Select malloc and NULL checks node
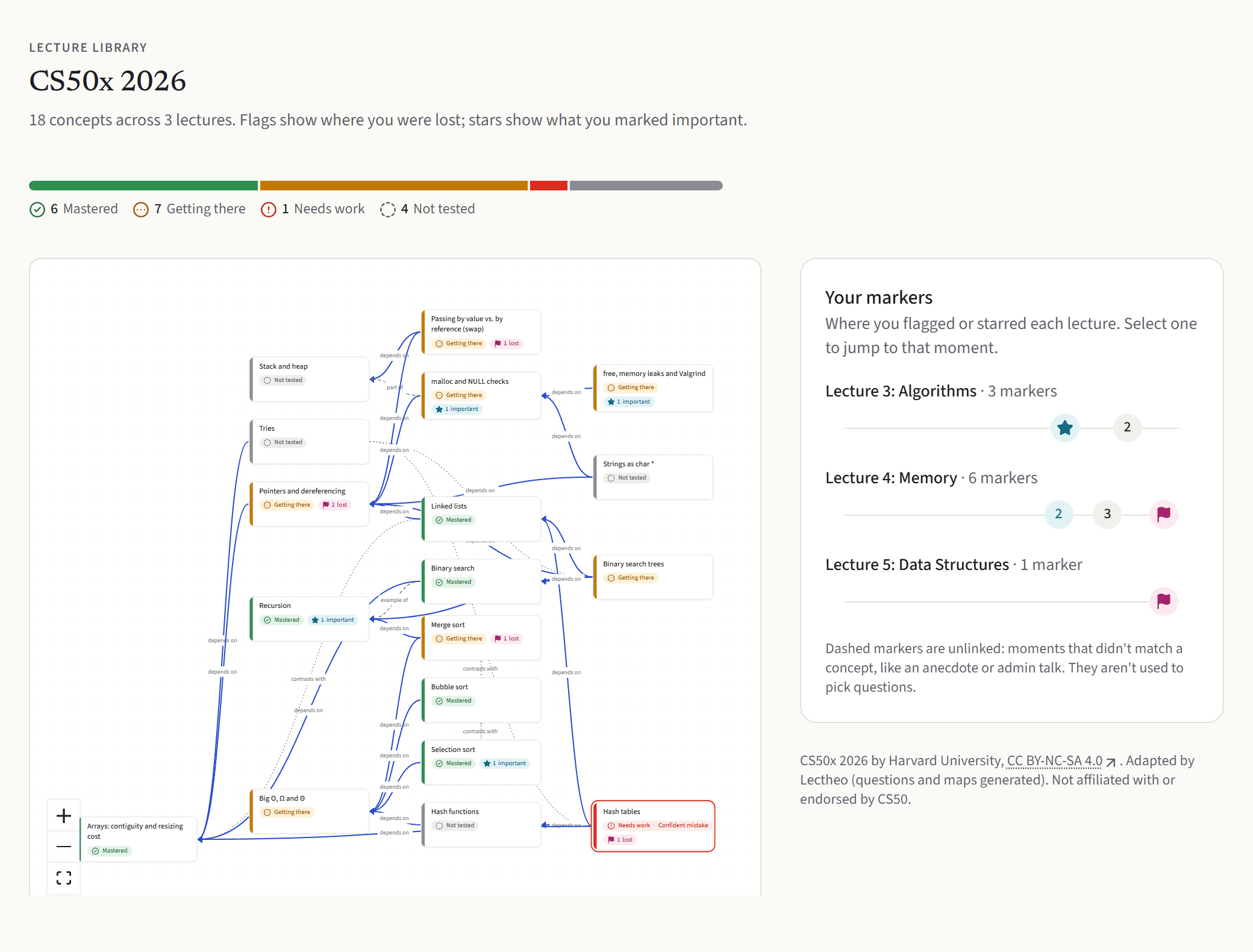The height and width of the screenshot is (952, 1253). (x=481, y=395)
